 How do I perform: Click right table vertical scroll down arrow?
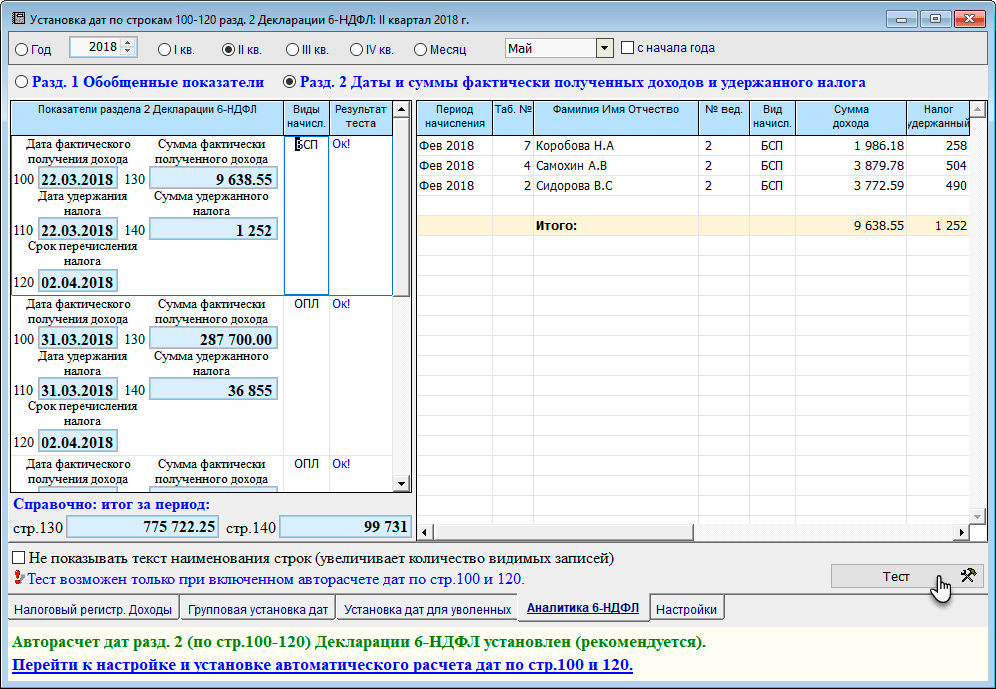point(978,516)
